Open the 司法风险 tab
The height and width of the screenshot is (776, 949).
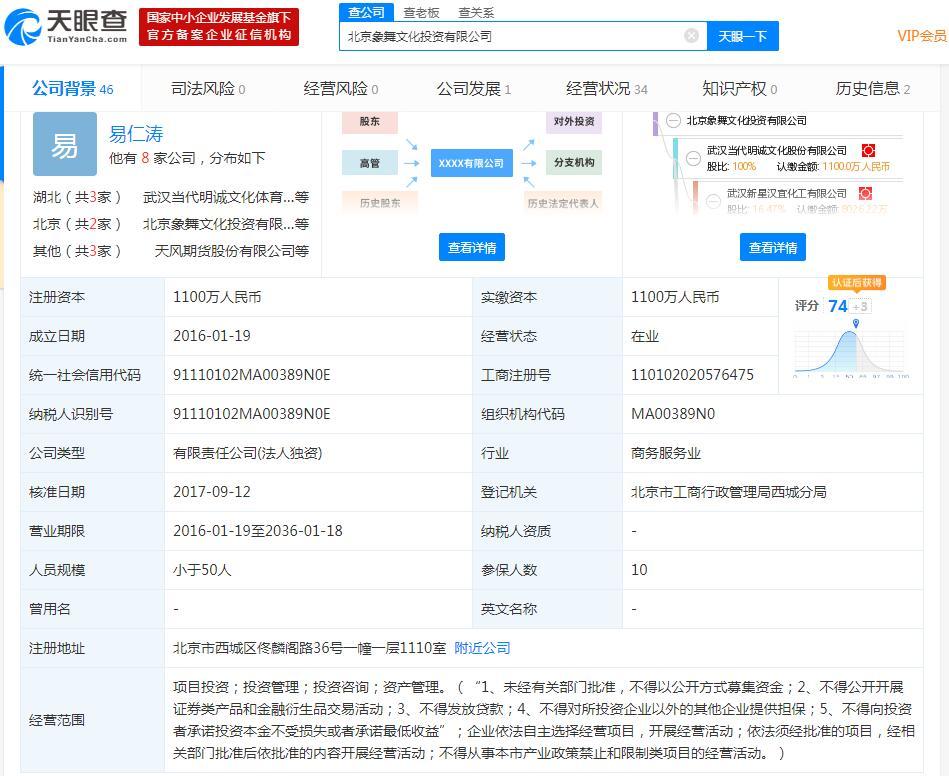click(207, 89)
